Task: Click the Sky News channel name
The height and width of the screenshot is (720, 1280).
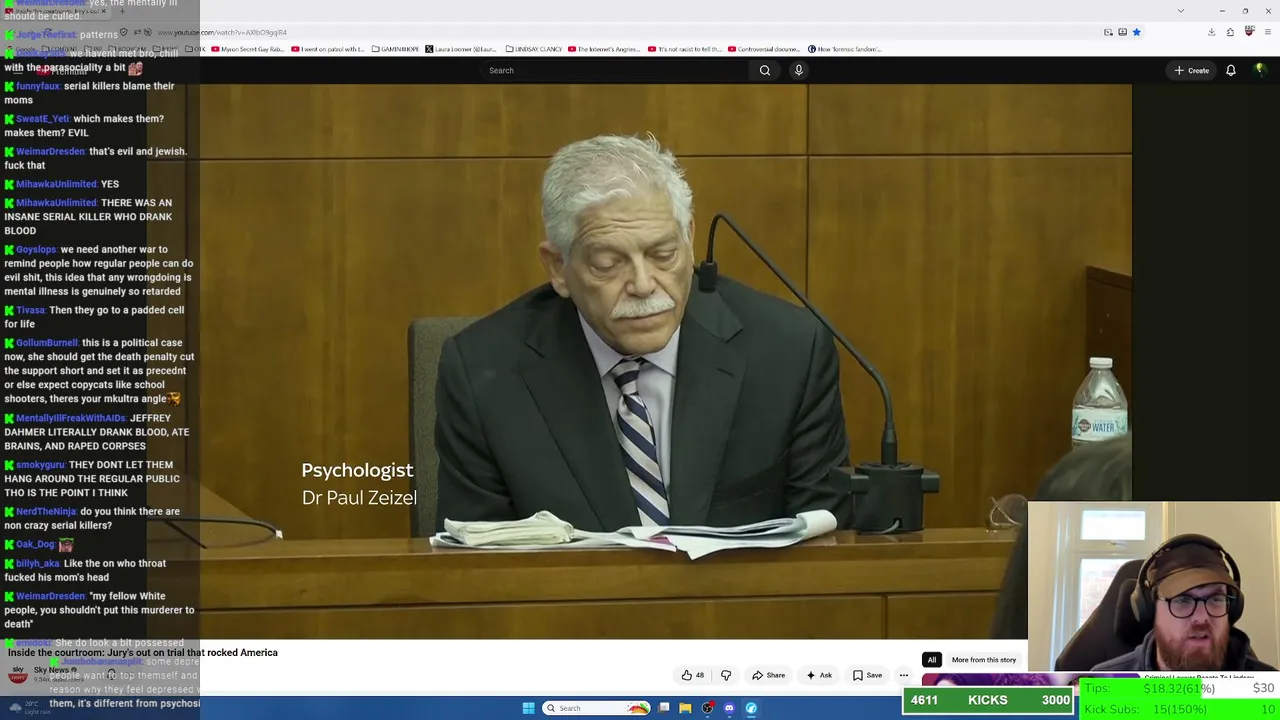Action: pyautogui.click(x=51, y=670)
